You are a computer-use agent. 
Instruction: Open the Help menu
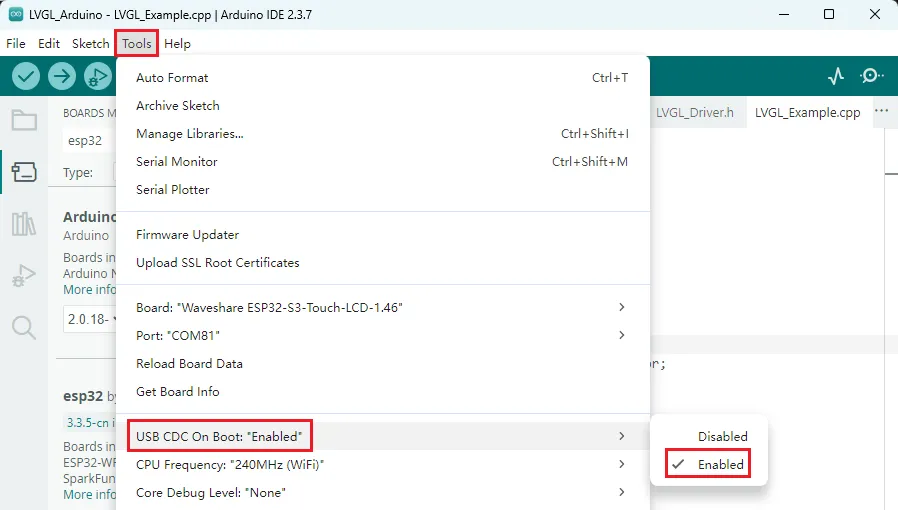click(x=177, y=44)
